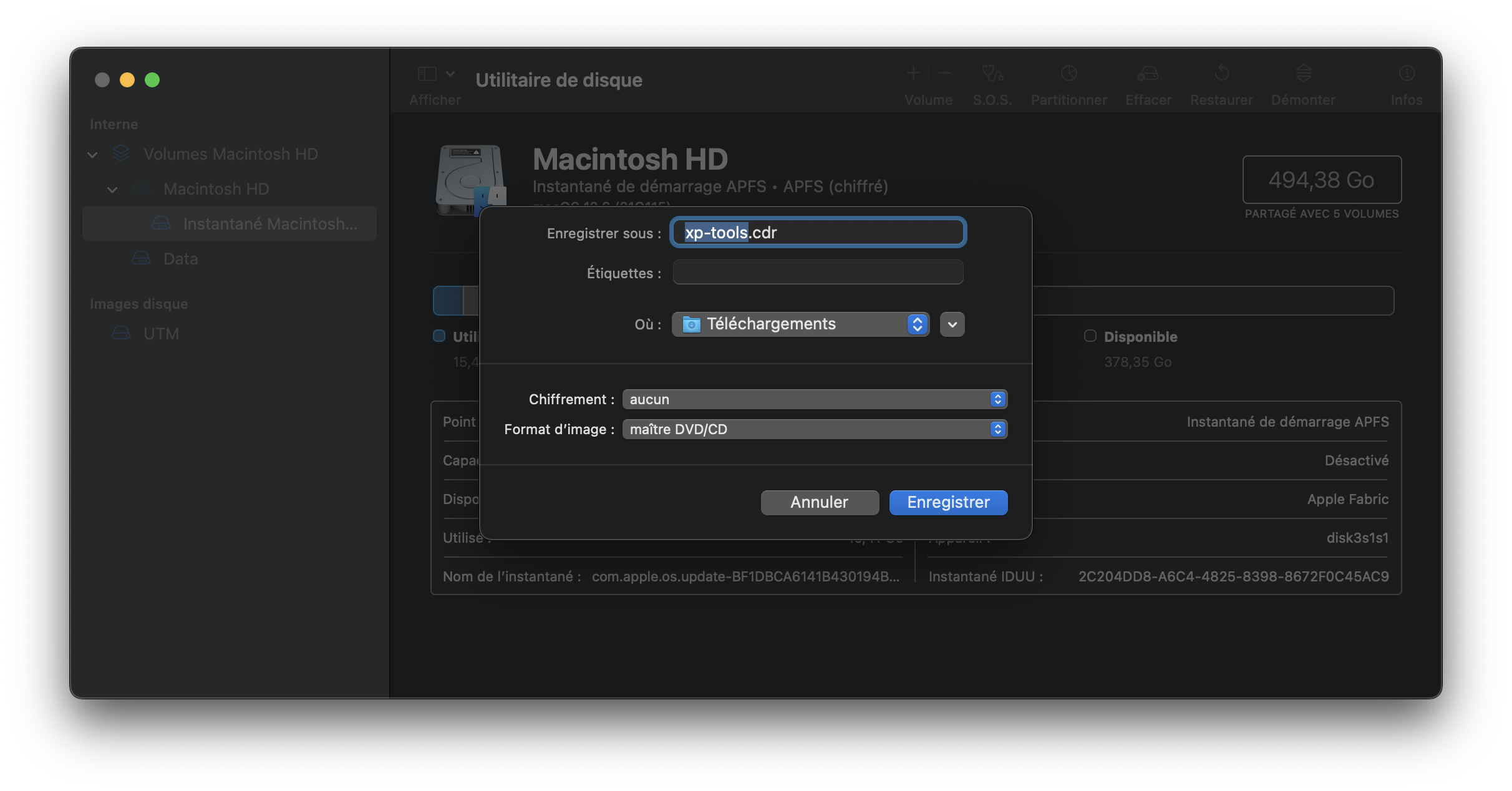Open the Afficher view options chevron
This screenshot has width=1512, height=791.
pos(450,74)
